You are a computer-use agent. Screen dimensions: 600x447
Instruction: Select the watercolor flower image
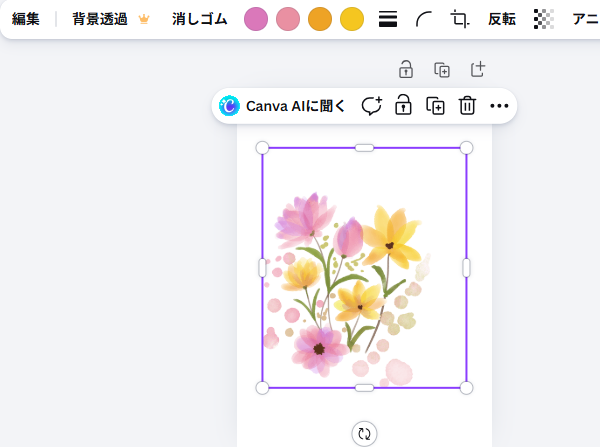(364, 268)
